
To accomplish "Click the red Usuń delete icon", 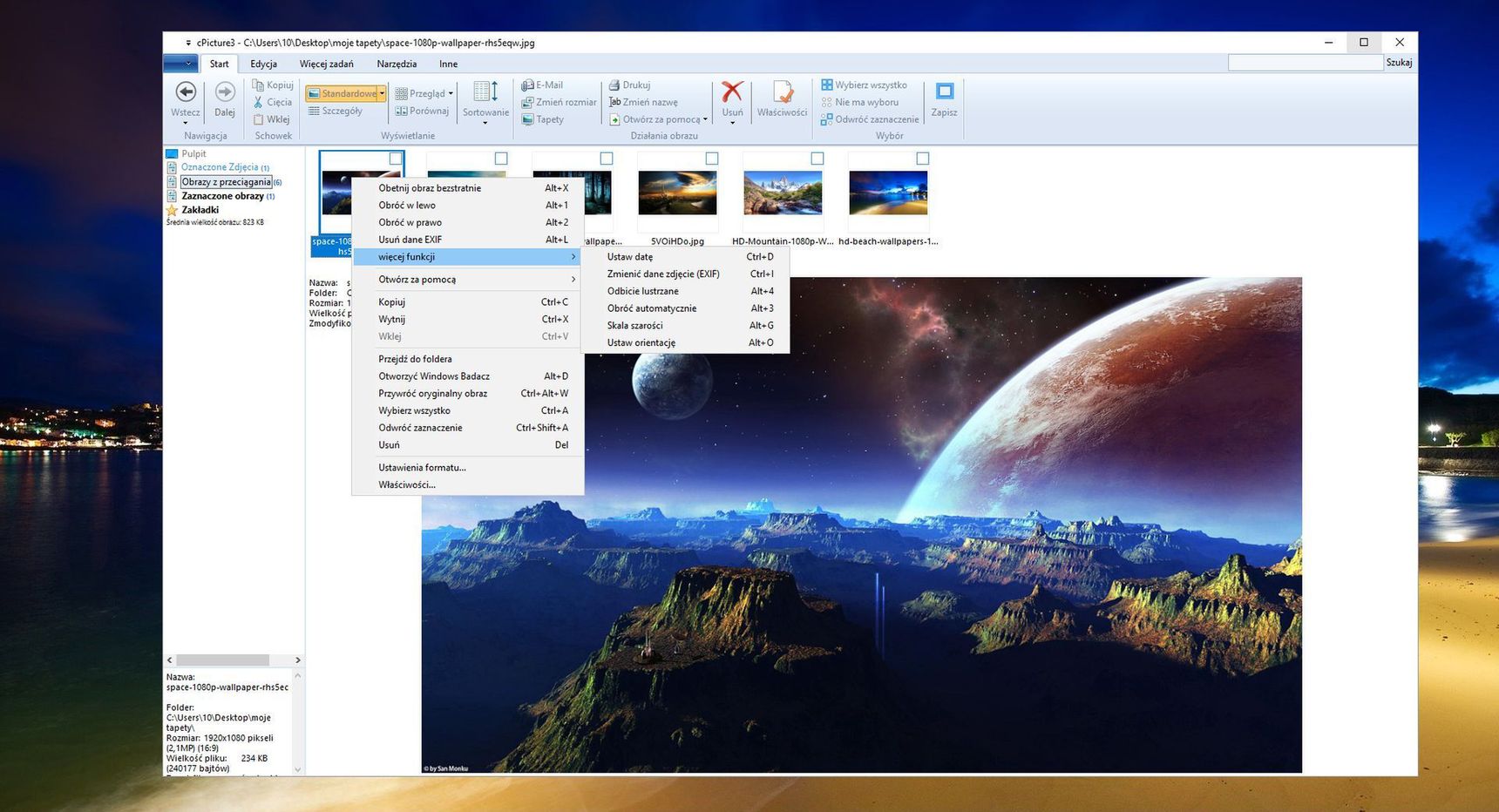I will [x=733, y=91].
